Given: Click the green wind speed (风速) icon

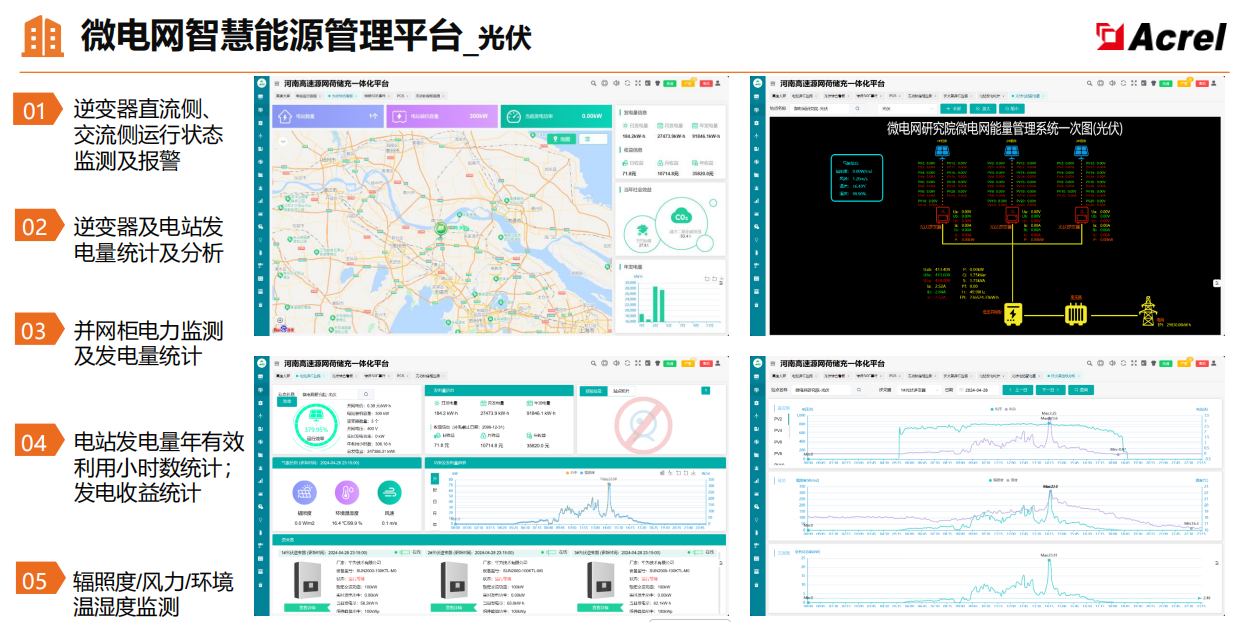Looking at the screenshot, I should click(x=390, y=492).
